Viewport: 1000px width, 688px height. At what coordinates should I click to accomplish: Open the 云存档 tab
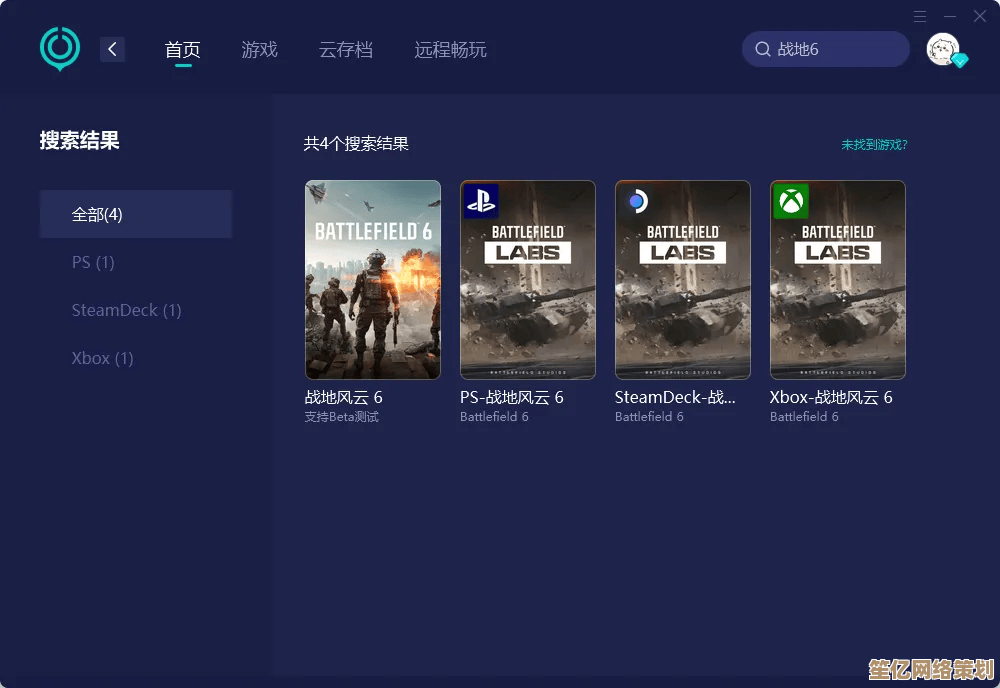346,49
